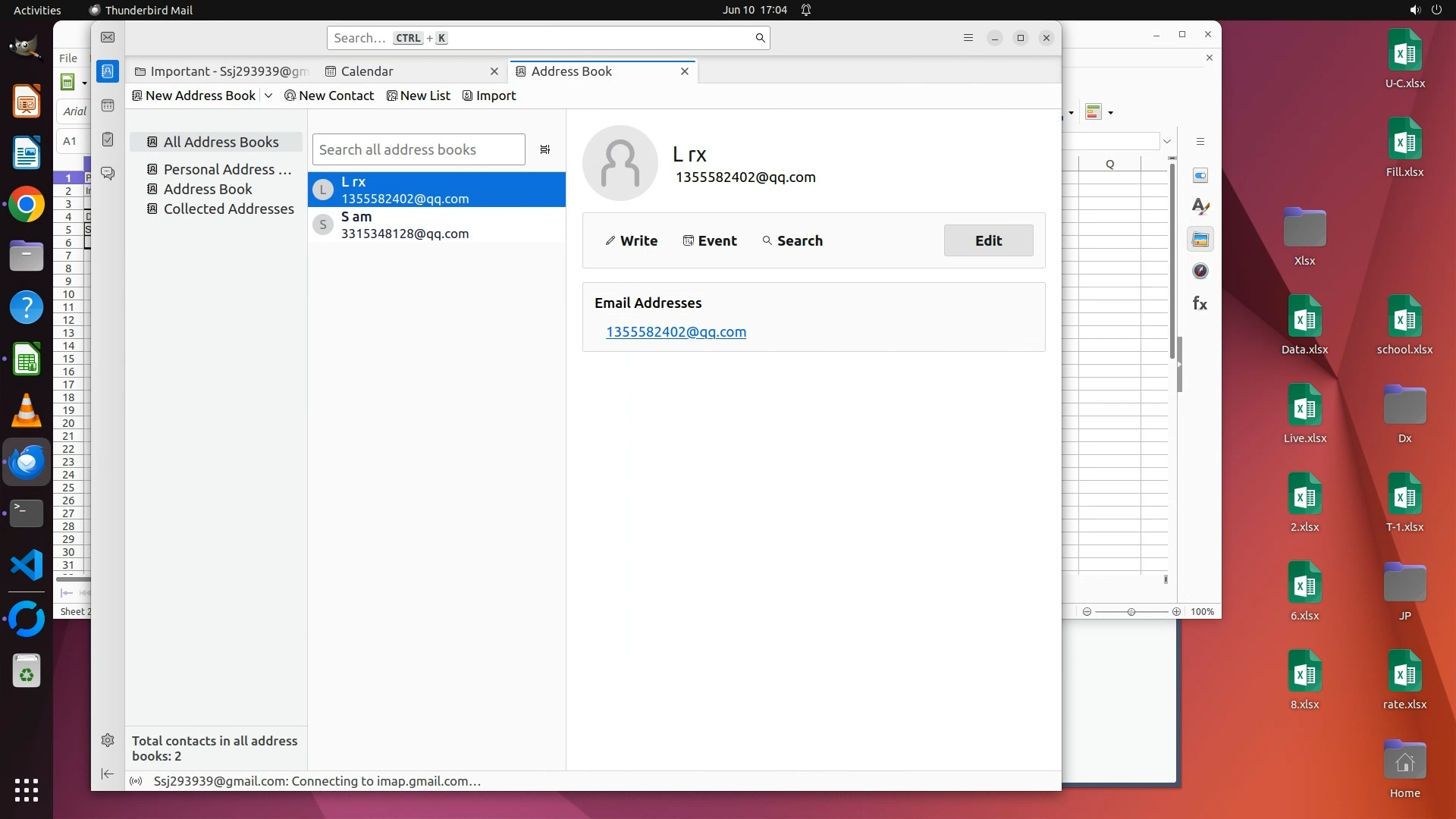Open the Calendar space in sidebar
Viewport: 1456px width, 819px height.
[x=108, y=105]
